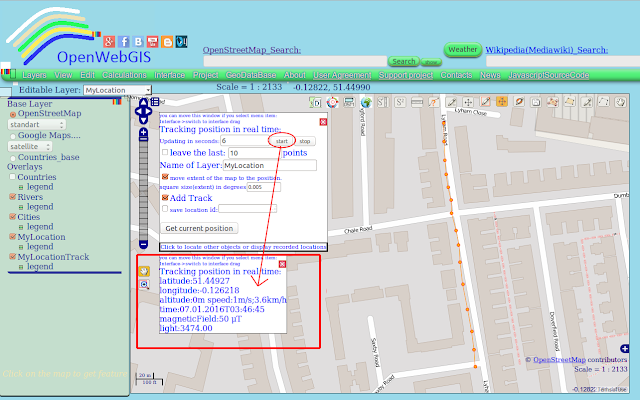Select the Countries_base layer radio
The image size is (640, 400).
(x=13, y=158)
